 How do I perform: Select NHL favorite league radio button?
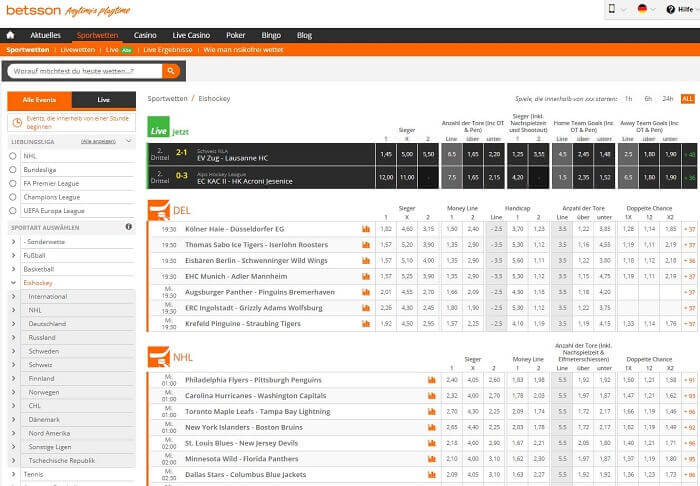point(13,156)
